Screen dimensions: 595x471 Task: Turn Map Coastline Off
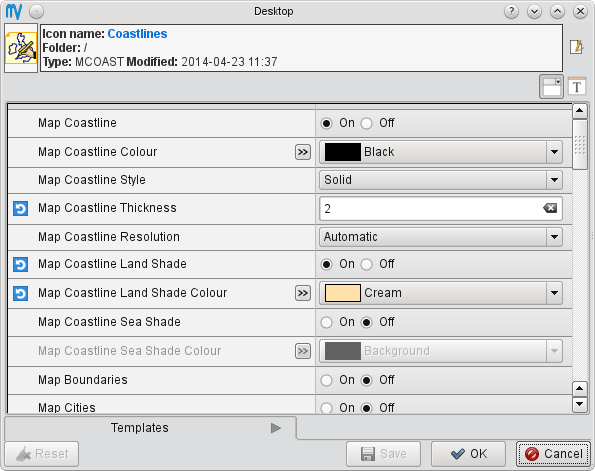point(367,123)
